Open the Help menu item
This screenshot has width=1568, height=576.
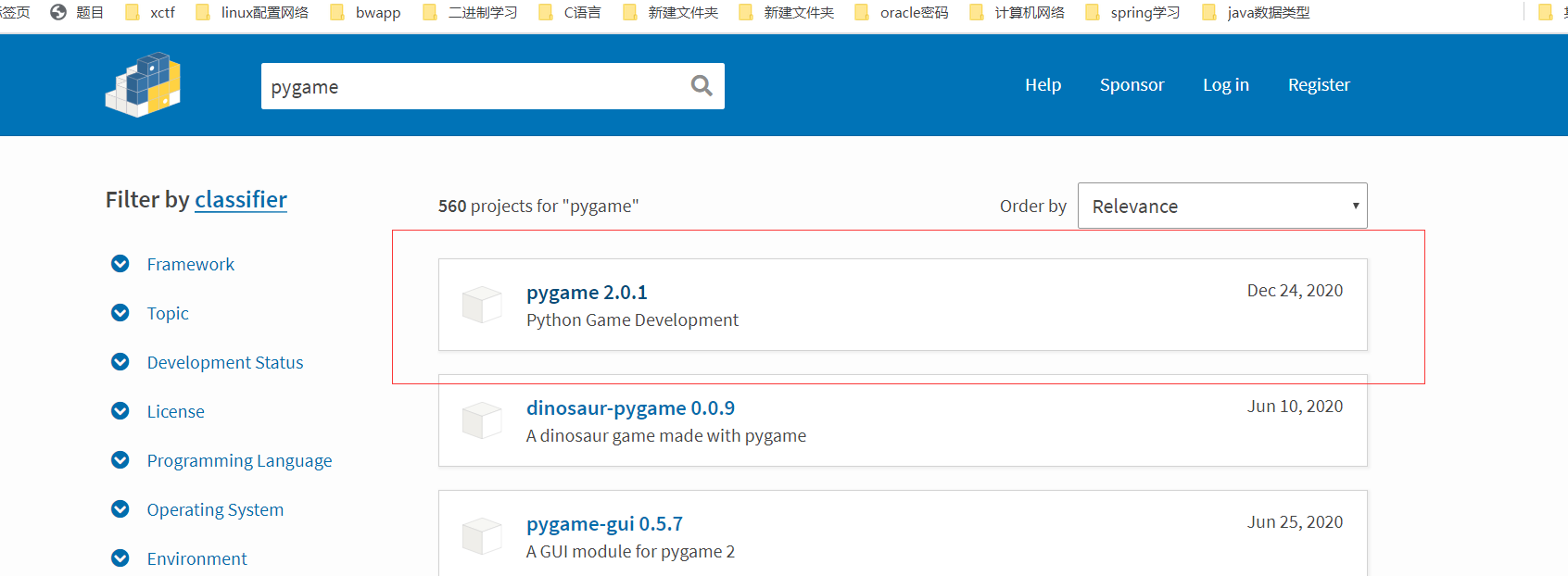point(1043,84)
